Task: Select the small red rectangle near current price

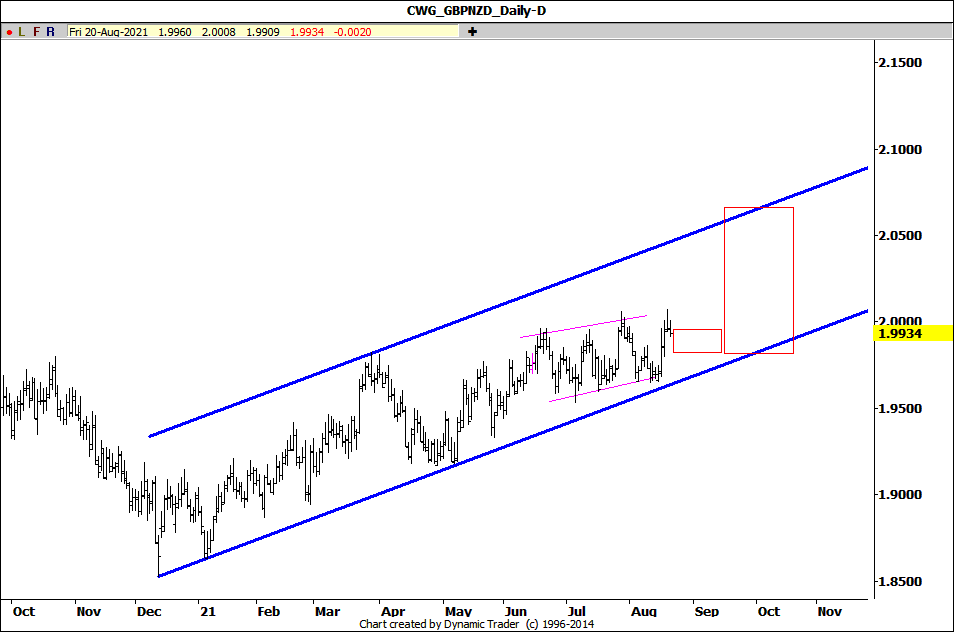Action: (697, 341)
